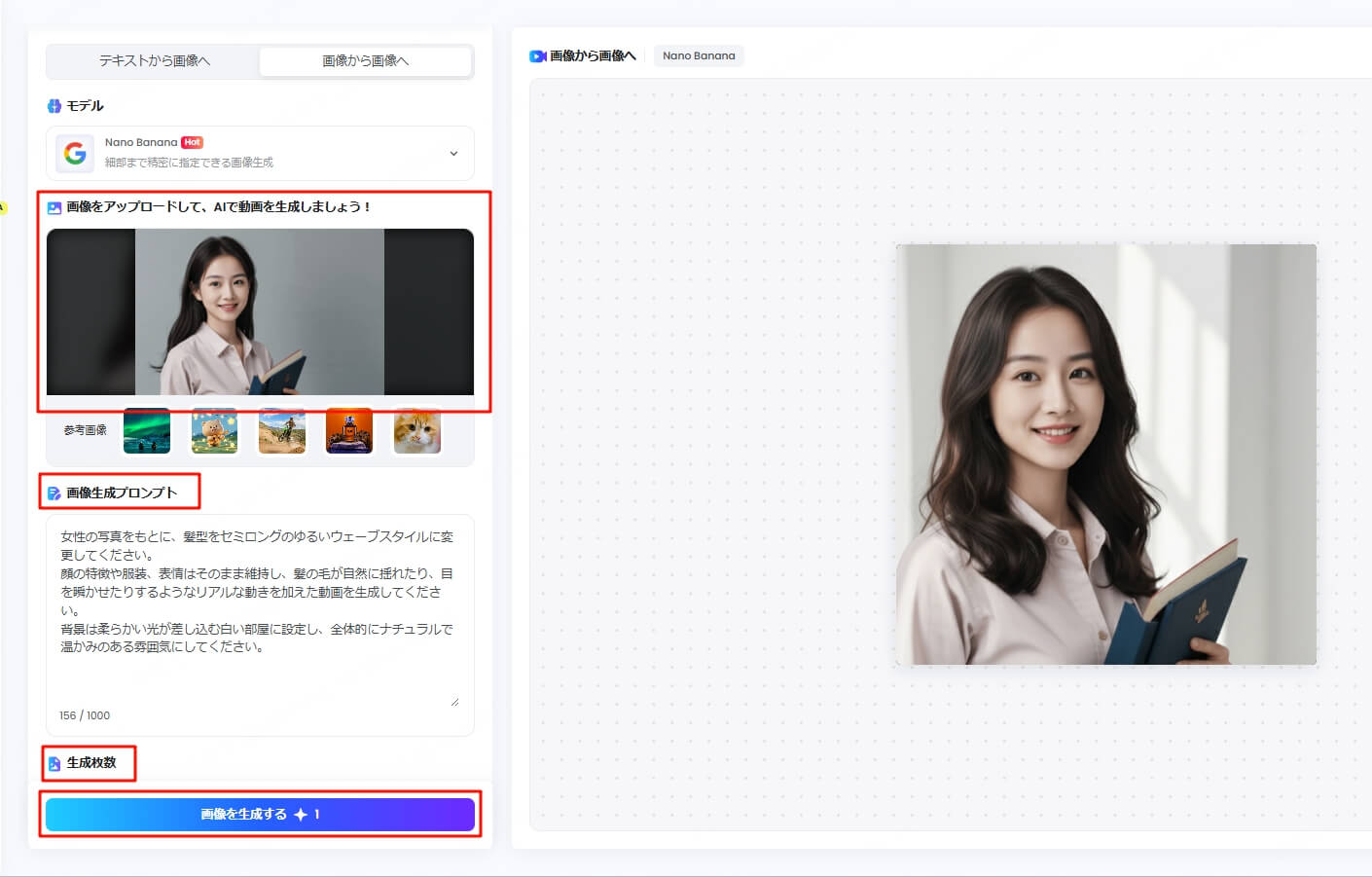Viewport: 1372px width, 877px height.
Task: Select the 画像から画像へ tab
Action: [365, 60]
